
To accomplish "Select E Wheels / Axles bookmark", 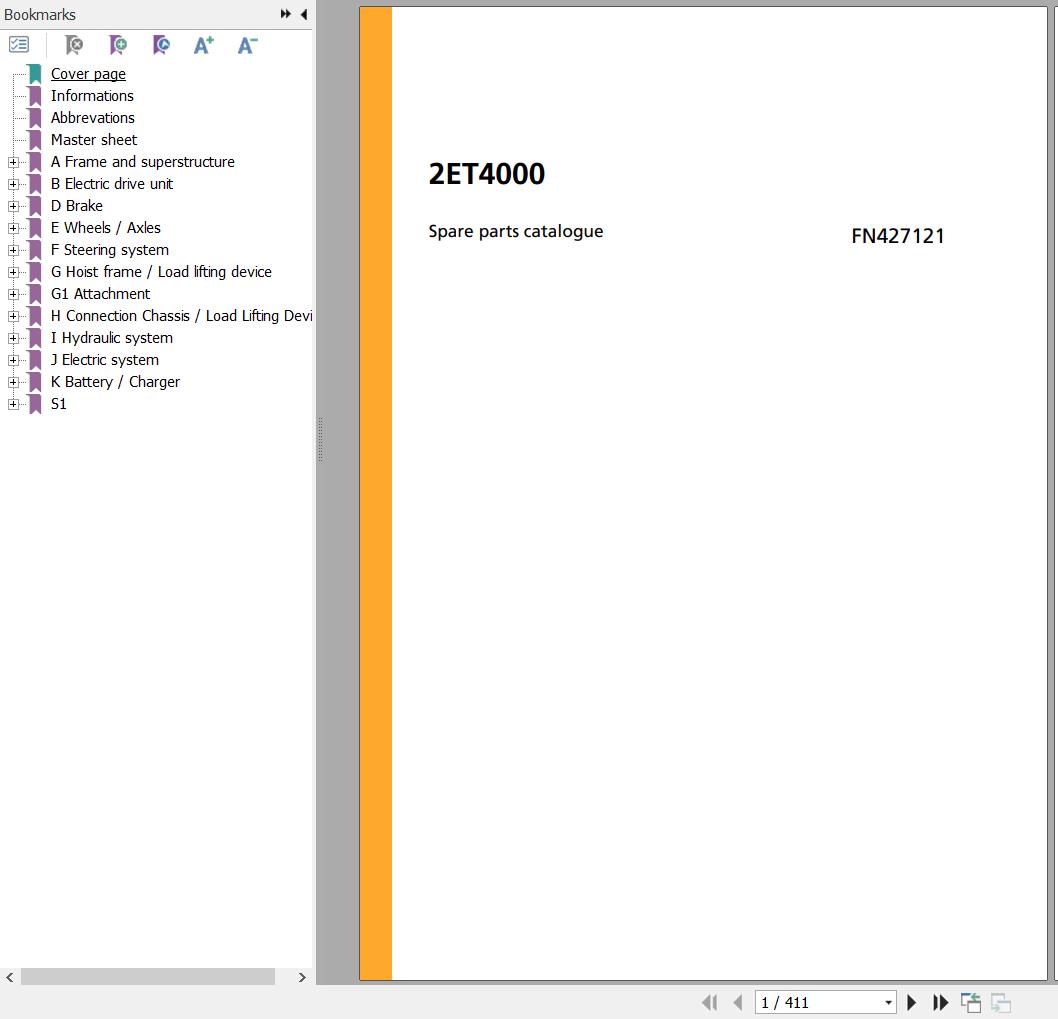I will [106, 228].
